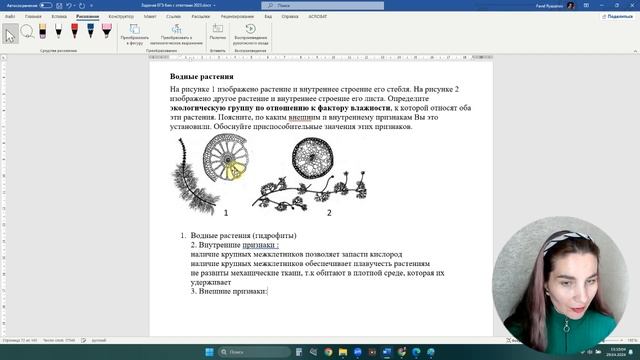Click the Windows taskbar search box

click(x=254, y=352)
